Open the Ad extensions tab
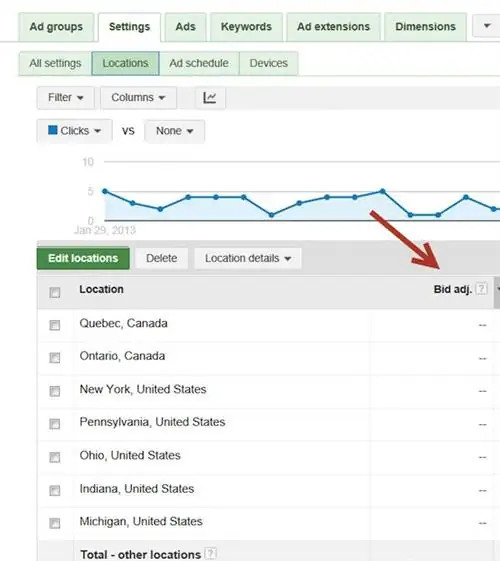Viewport: 500px width, 561px height. (x=333, y=27)
